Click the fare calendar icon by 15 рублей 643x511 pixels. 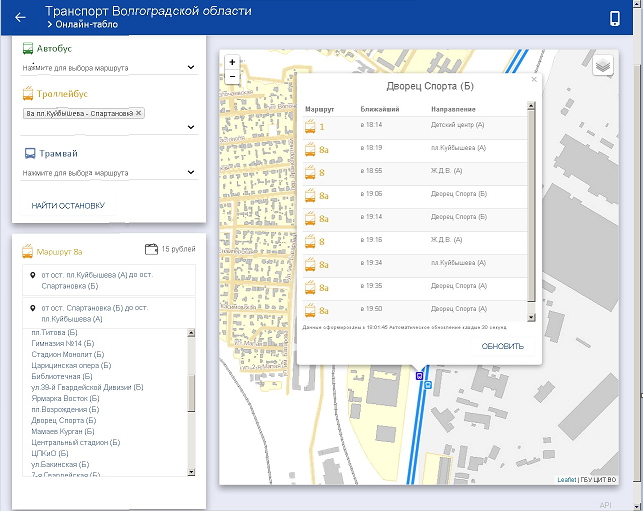152,249
